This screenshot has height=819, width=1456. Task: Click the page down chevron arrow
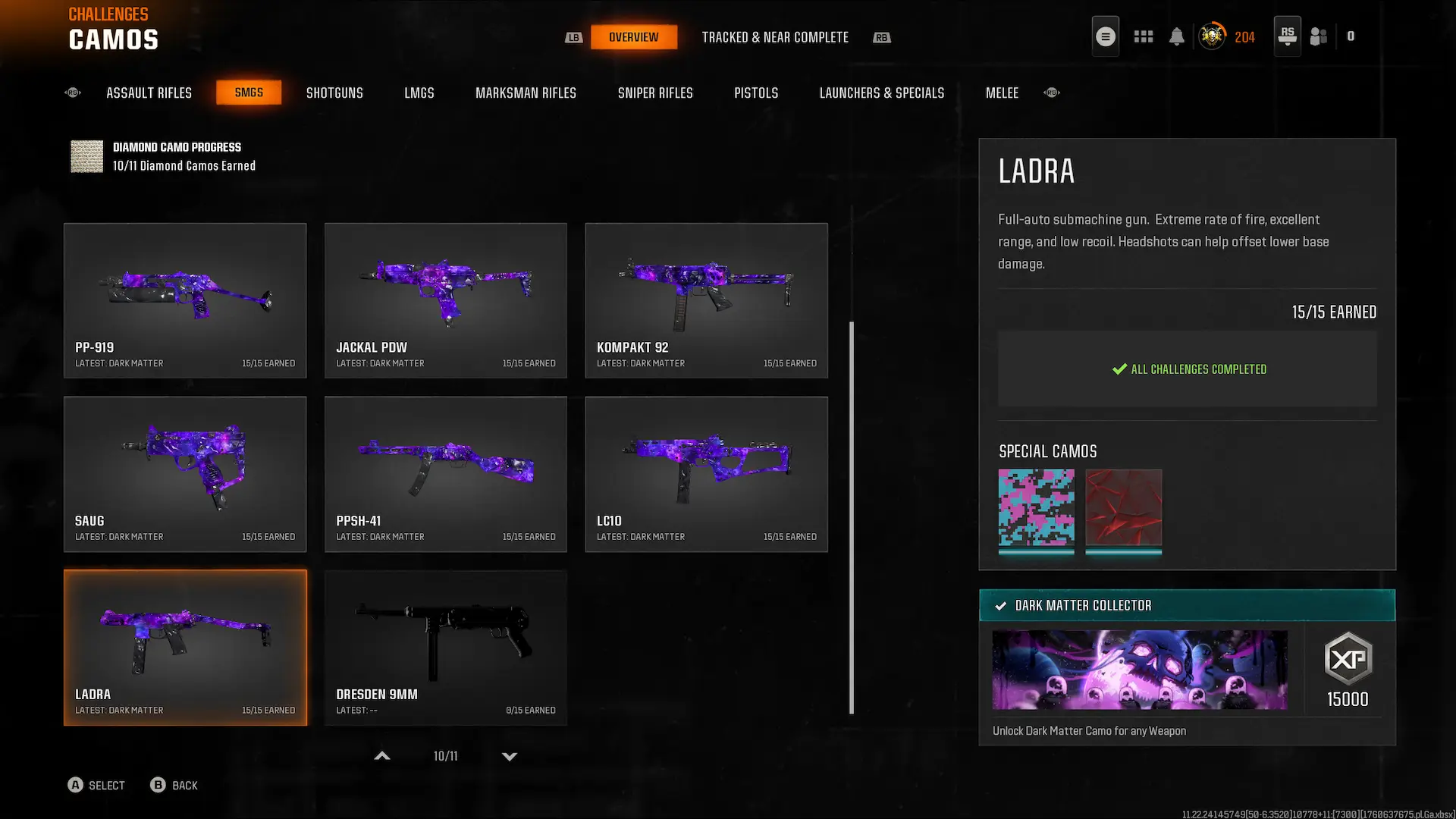tap(510, 756)
